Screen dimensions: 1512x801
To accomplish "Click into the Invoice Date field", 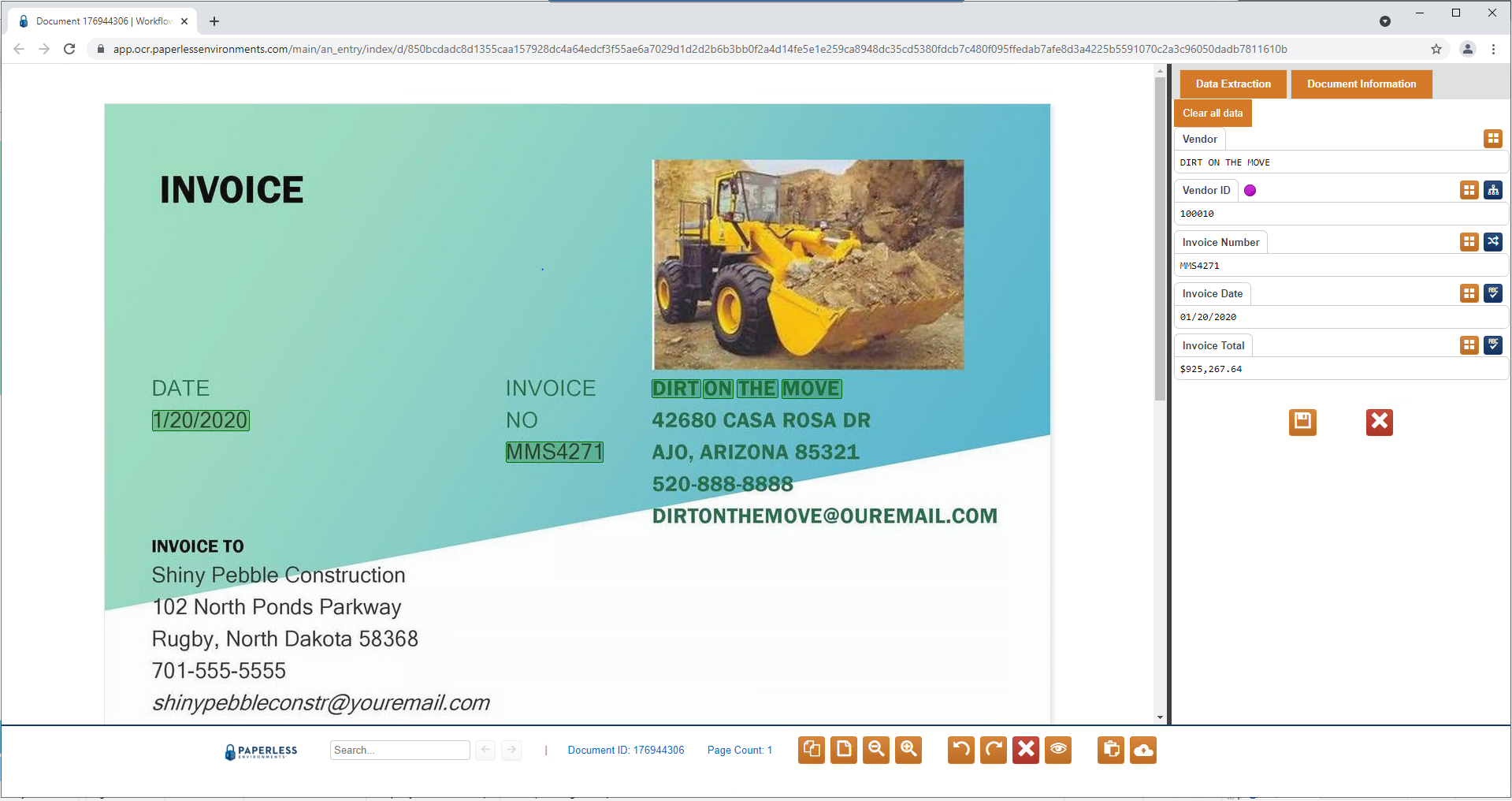I will click(x=1341, y=317).
